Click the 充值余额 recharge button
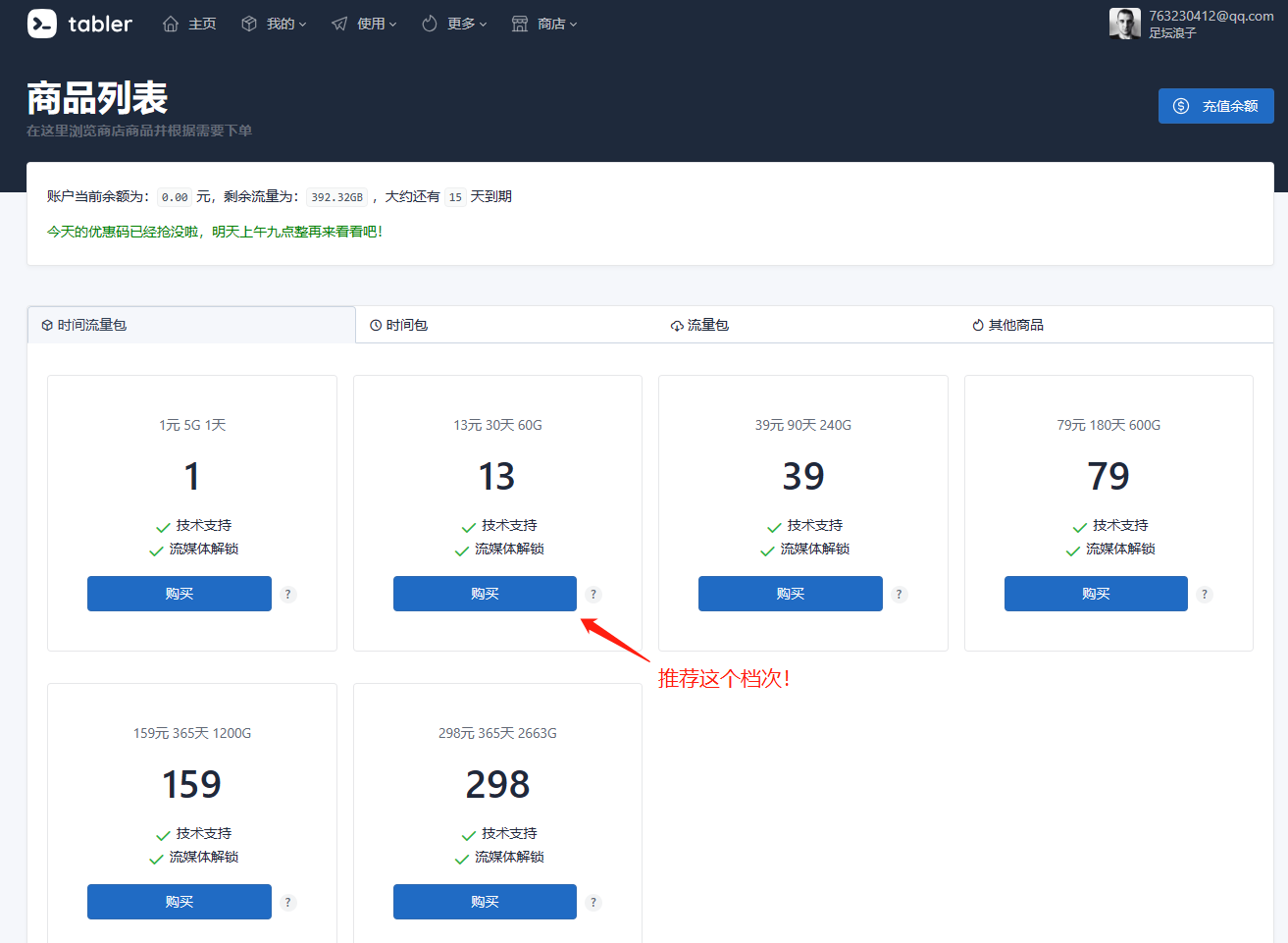Viewport: 1288px width, 943px height. [1216, 106]
